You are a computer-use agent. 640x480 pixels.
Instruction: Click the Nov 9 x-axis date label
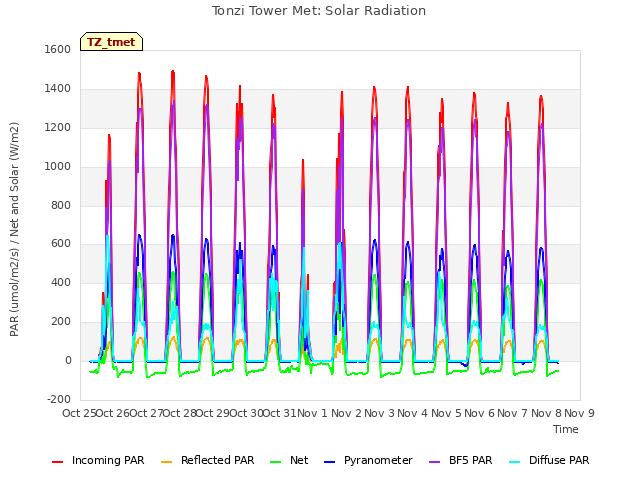click(x=579, y=413)
